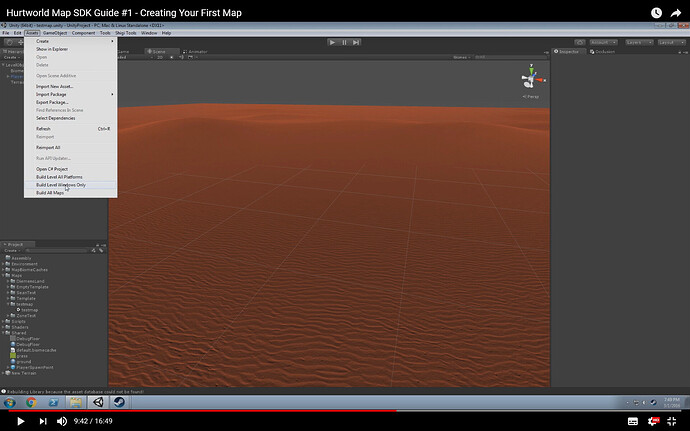Click scene view search field

510,57
